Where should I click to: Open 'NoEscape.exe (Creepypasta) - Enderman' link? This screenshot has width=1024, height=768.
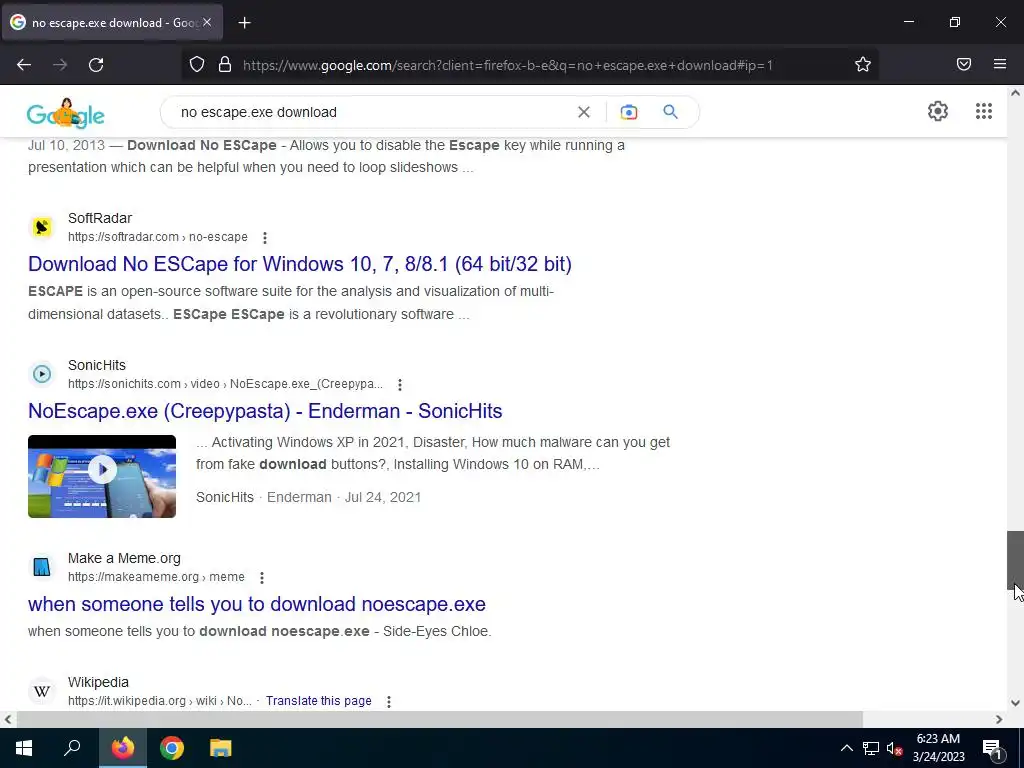(265, 411)
